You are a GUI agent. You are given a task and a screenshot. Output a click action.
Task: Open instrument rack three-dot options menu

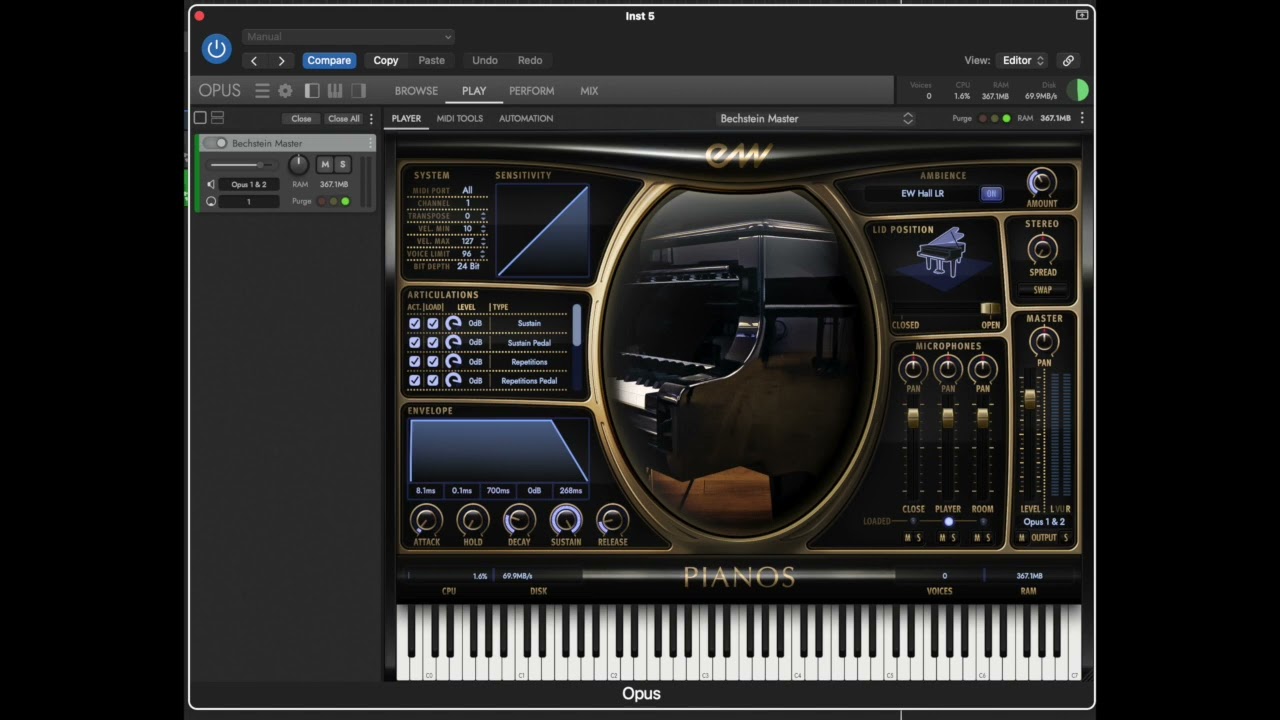[371, 118]
